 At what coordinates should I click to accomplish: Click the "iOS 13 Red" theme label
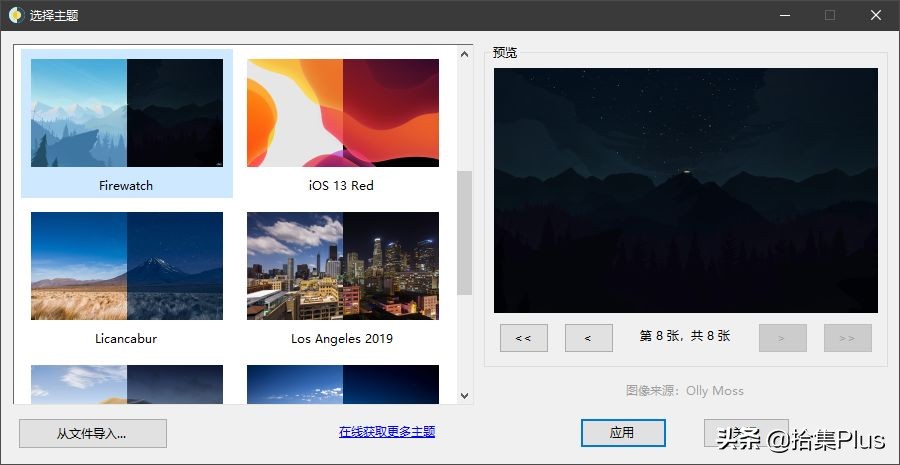pos(342,185)
